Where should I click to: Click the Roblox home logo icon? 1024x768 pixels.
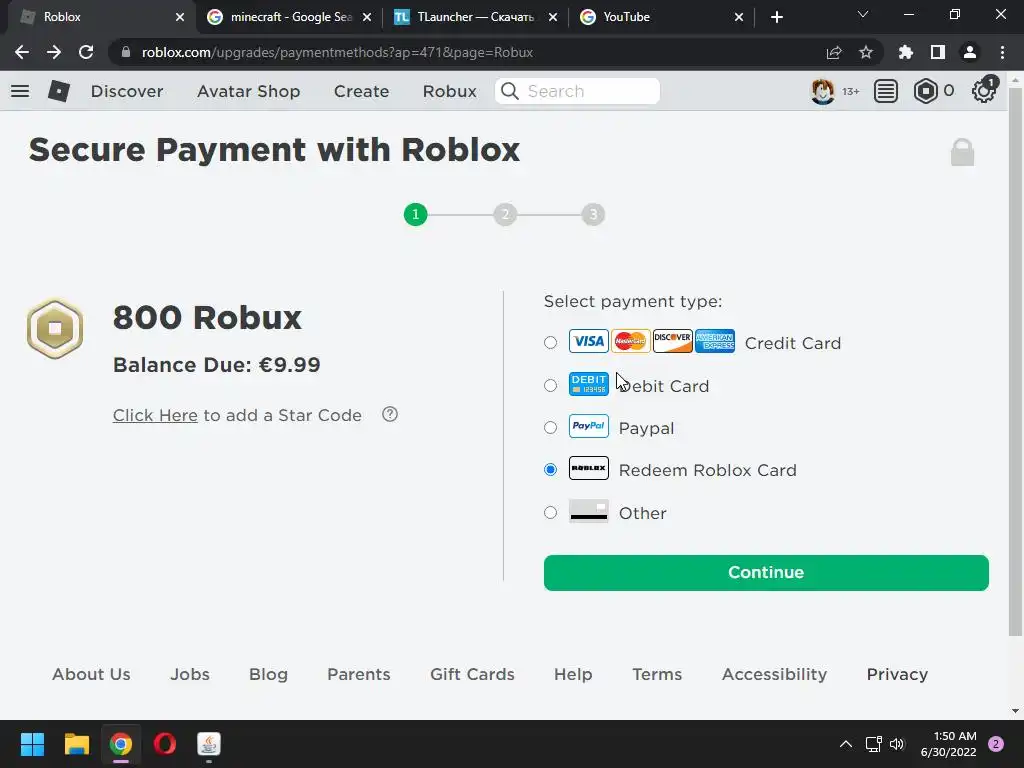(x=59, y=91)
